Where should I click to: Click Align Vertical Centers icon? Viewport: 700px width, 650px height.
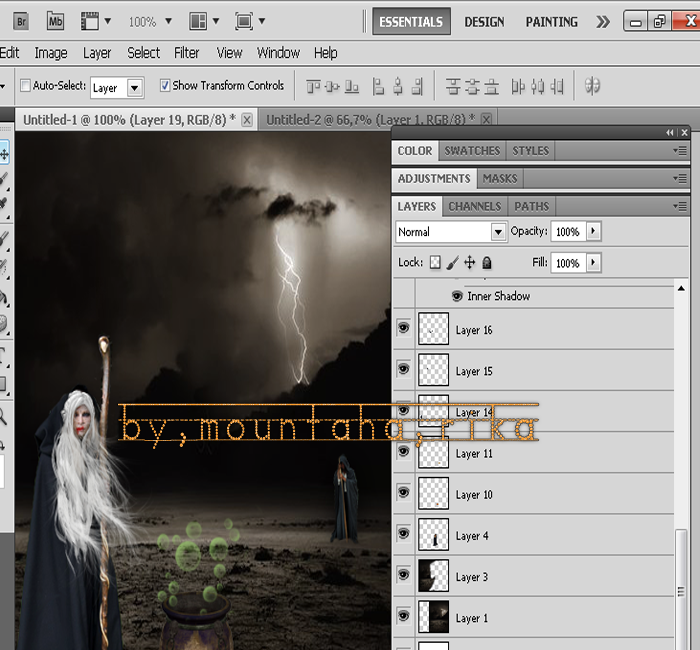pyautogui.click(x=332, y=86)
